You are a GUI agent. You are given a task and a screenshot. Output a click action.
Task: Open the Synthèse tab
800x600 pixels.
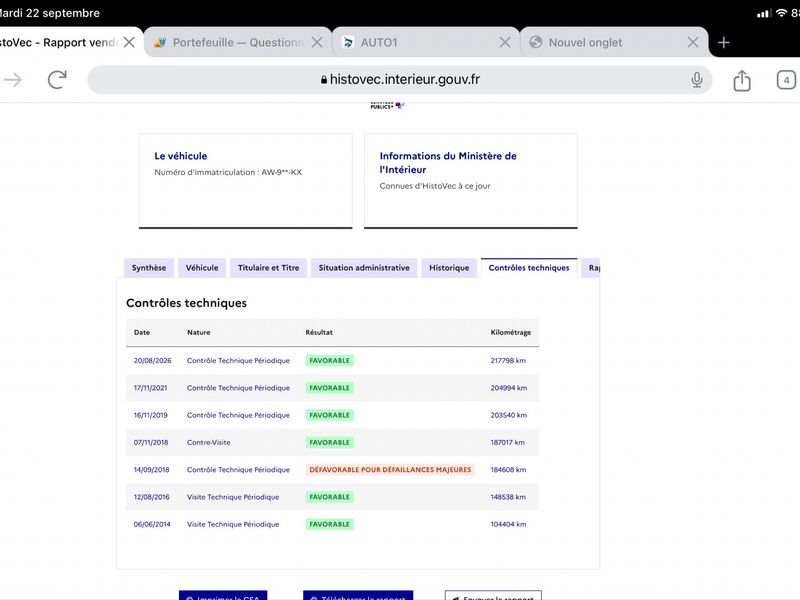(x=149, y=268)
